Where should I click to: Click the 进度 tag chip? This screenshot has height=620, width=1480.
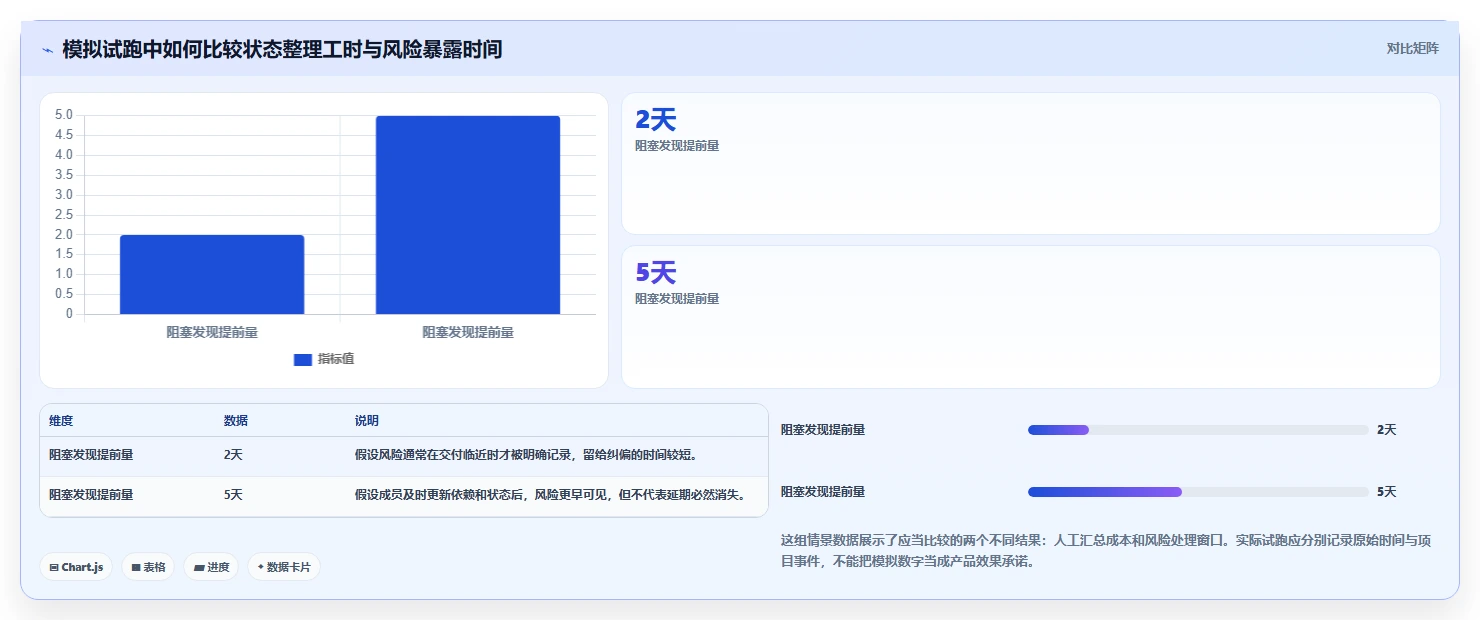[211, 567]
